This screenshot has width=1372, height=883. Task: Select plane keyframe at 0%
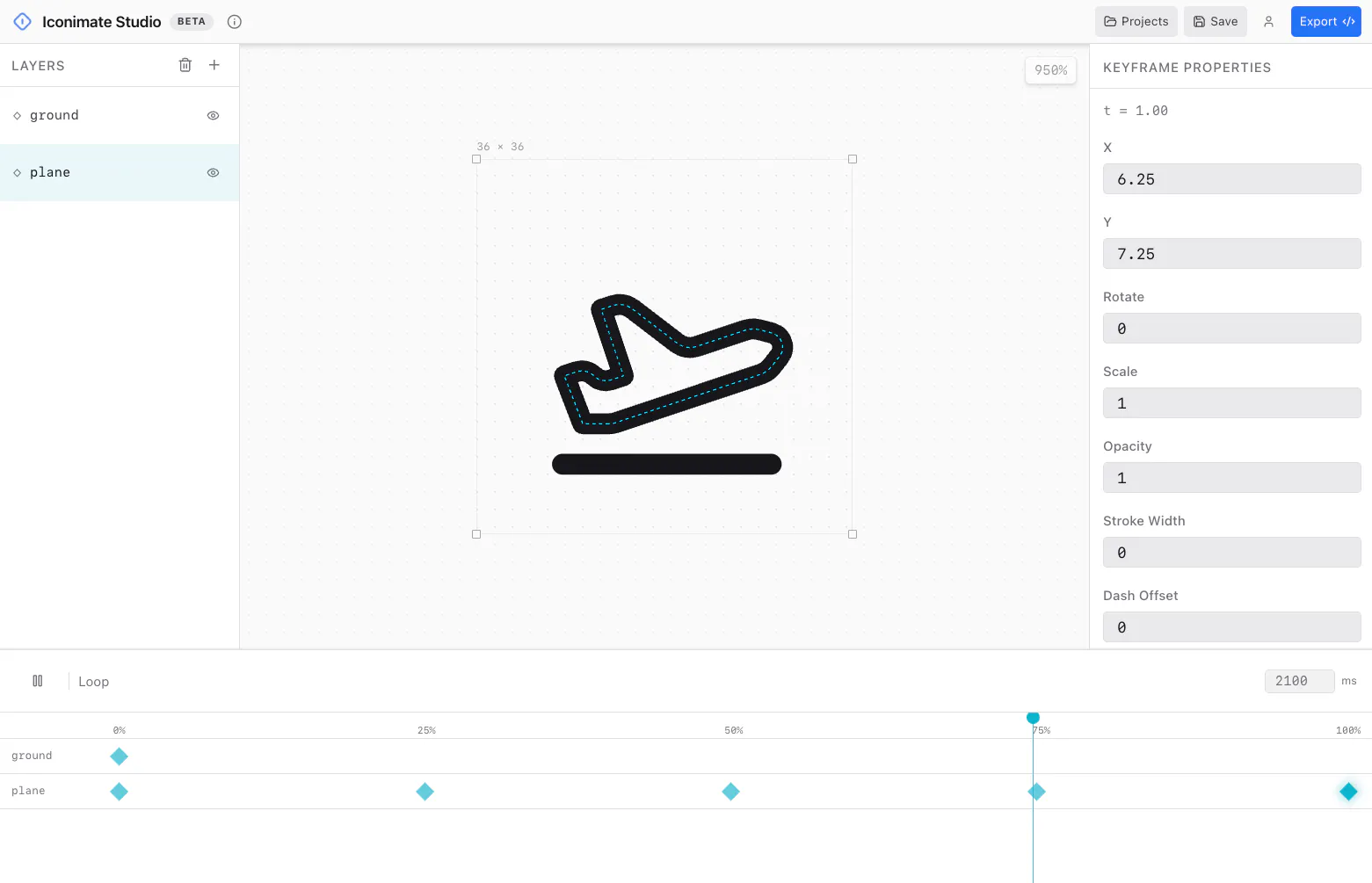click(120, 792)
